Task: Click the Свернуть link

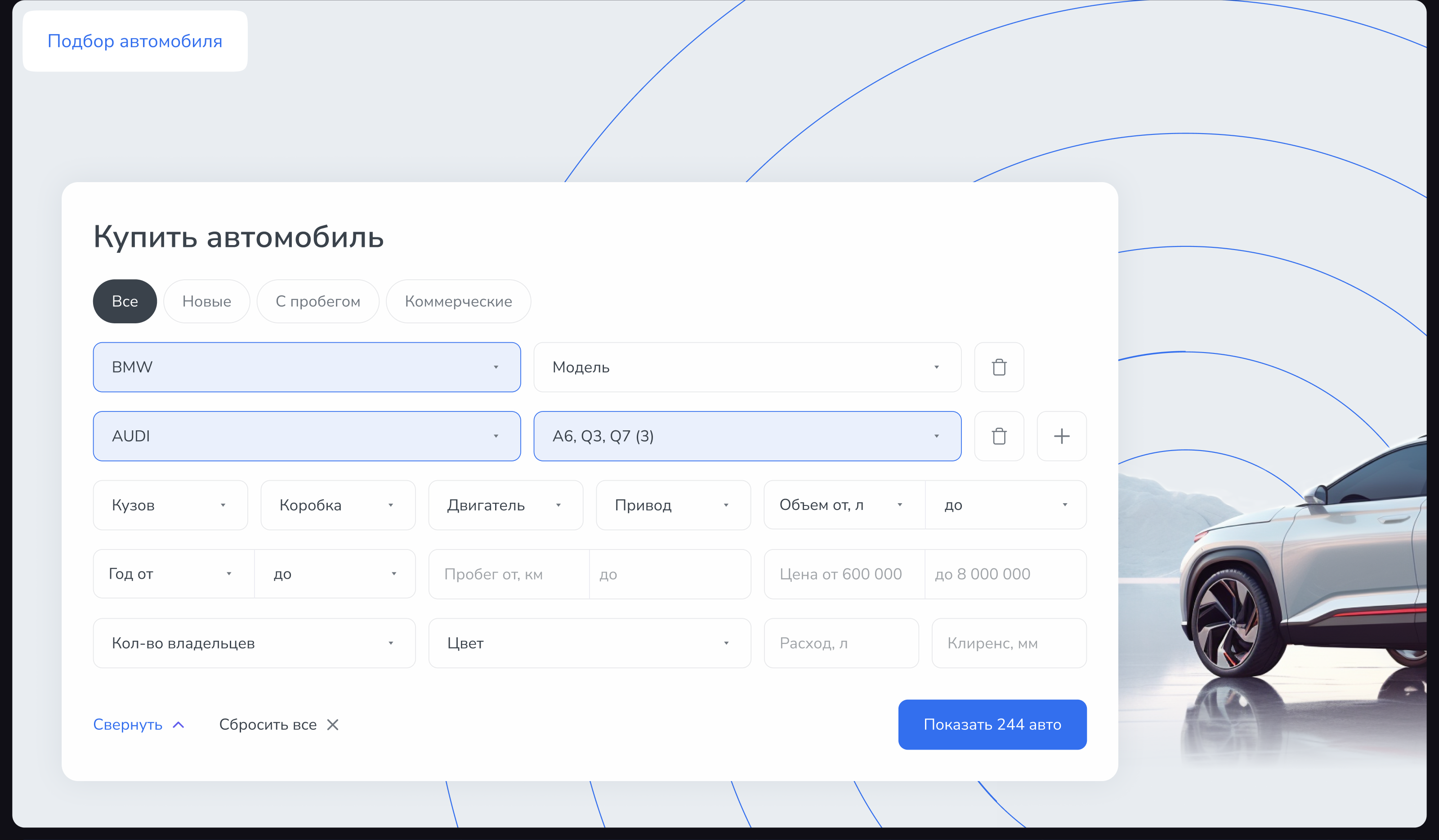Action: pyautogui.click(x=128, y=724)
